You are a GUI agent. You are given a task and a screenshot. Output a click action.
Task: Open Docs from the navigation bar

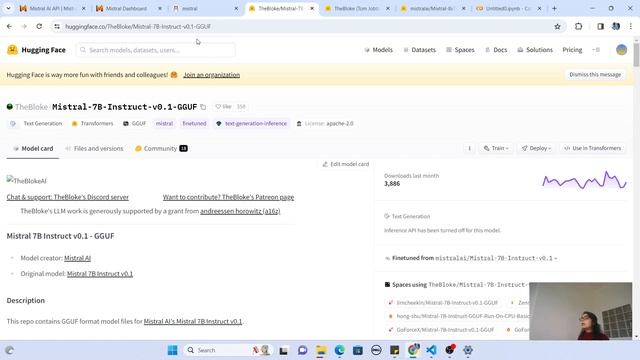[x=496, y=50]
